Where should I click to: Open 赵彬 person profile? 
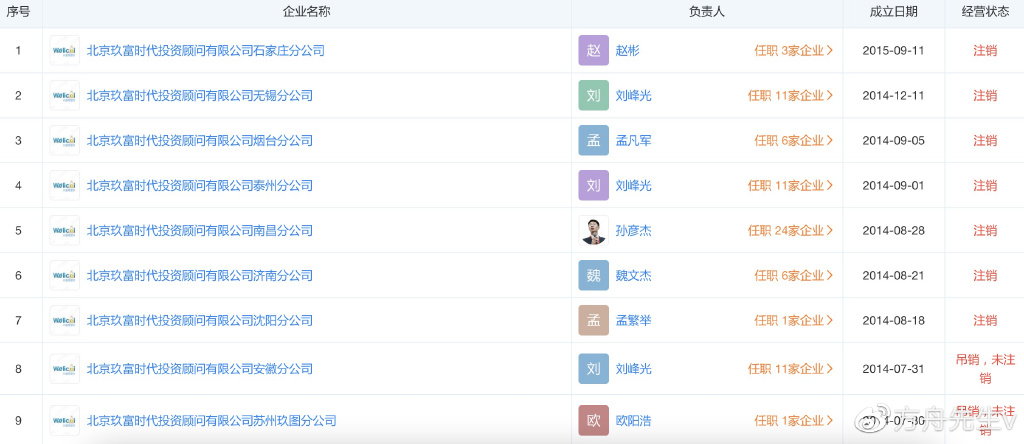point(628,50)
